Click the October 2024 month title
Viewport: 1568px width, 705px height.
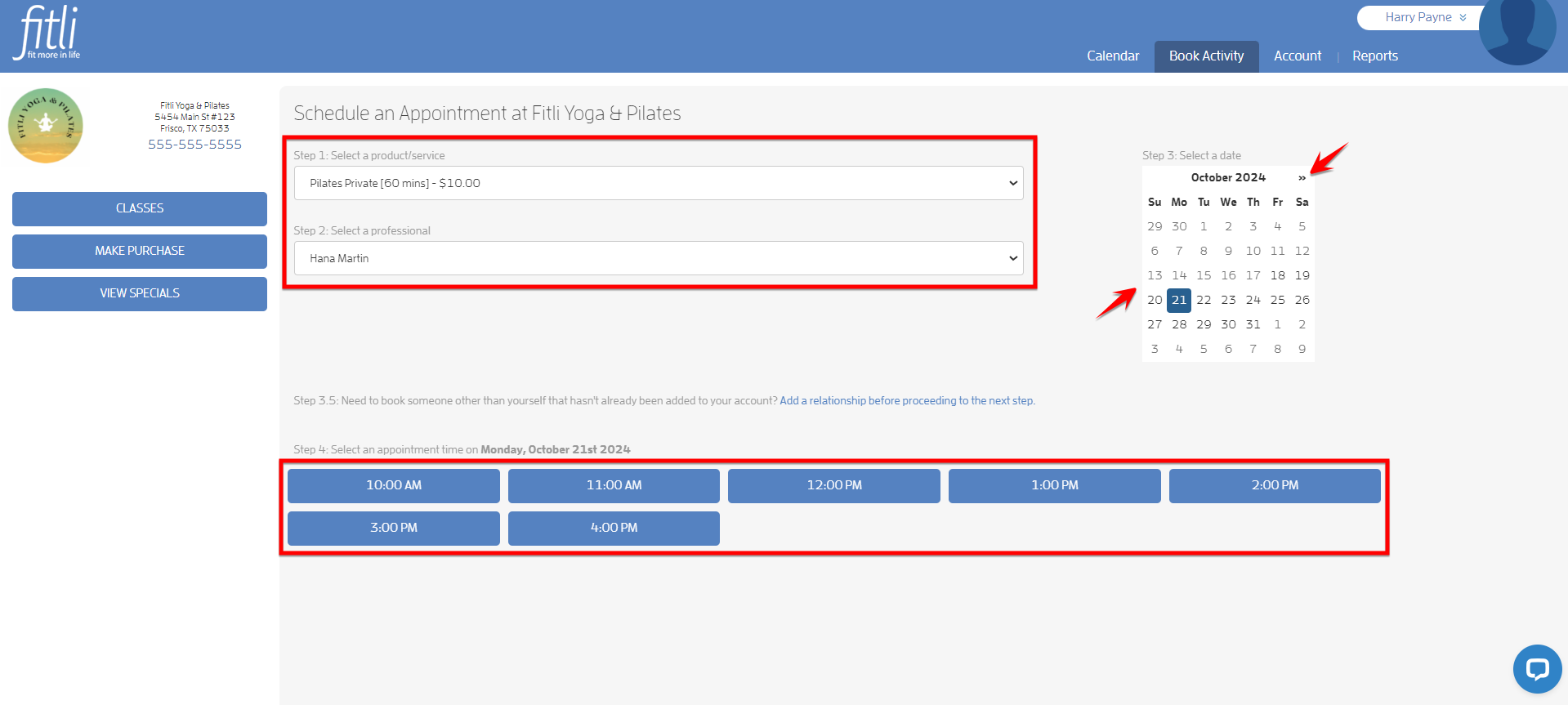[x=1228, y=177]
